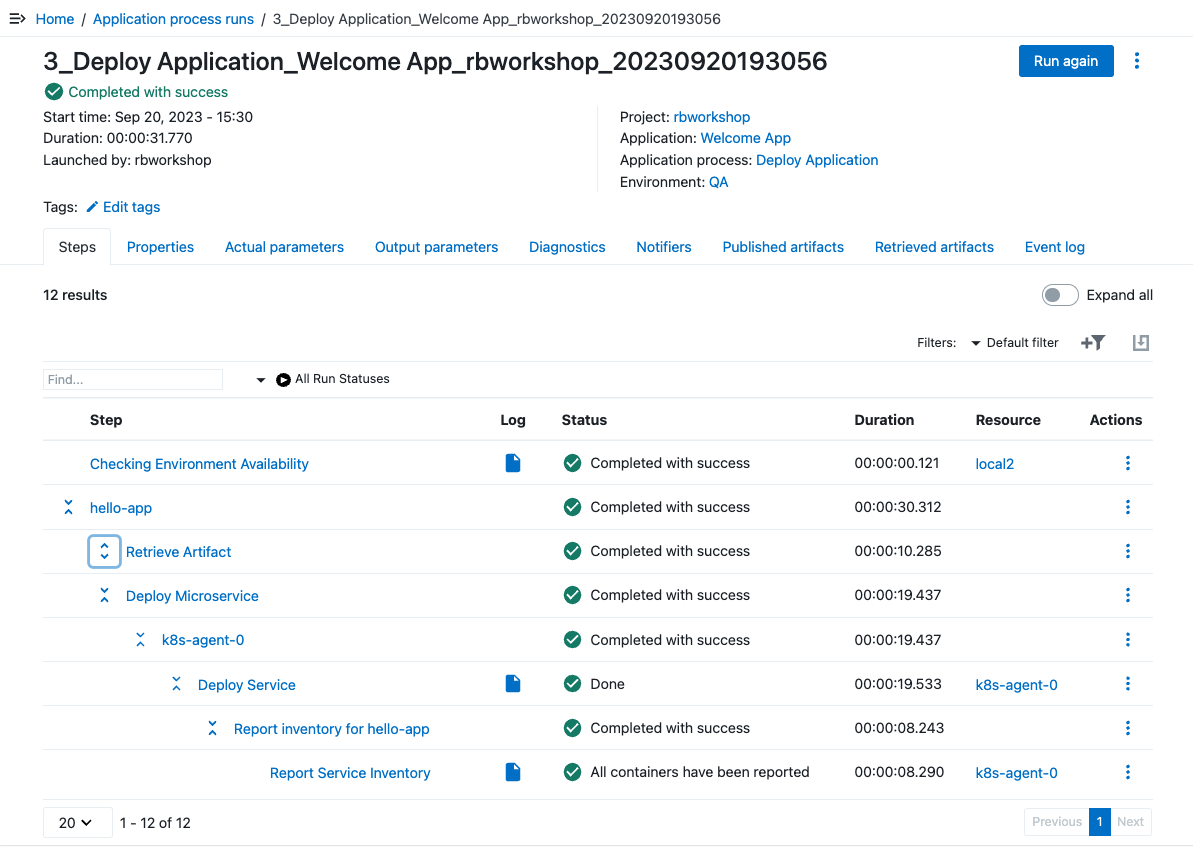Click the export results download icon
The height and width of the screenshot is (847, 1193).
tap(1140, 343)
